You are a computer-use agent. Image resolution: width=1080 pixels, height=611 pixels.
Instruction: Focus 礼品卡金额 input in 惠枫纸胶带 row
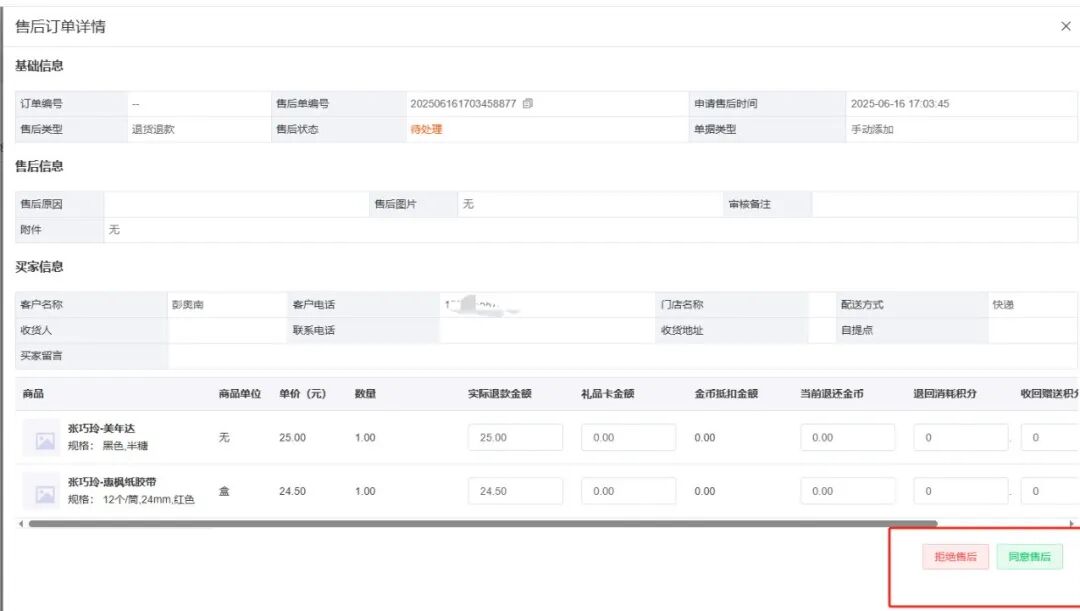tap(628, 491)
